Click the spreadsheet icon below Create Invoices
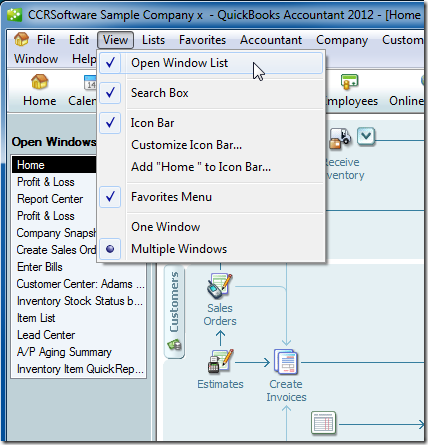The image size is (428, 445). point(323,423)
